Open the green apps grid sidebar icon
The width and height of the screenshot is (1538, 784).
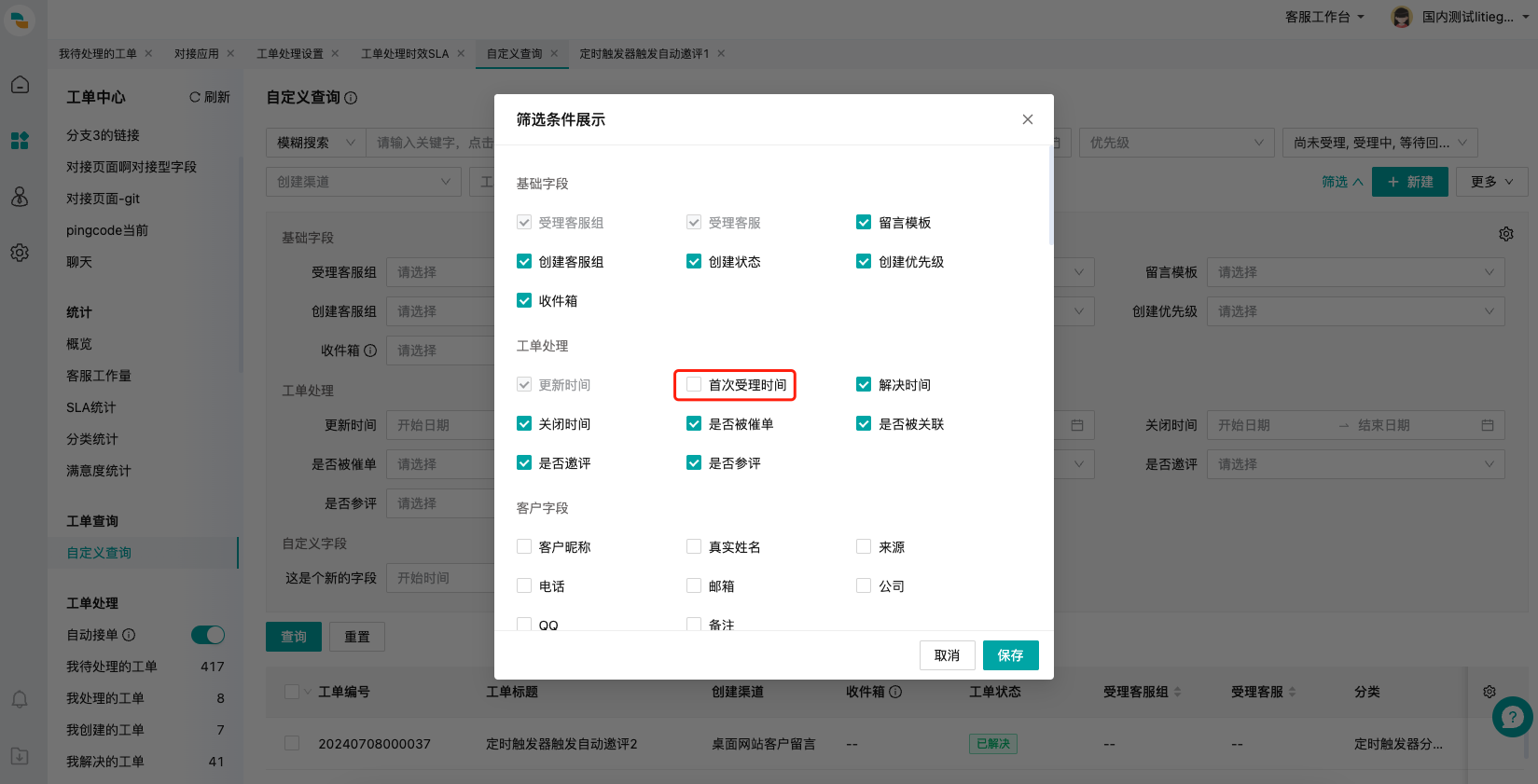[x=20, y=140]
